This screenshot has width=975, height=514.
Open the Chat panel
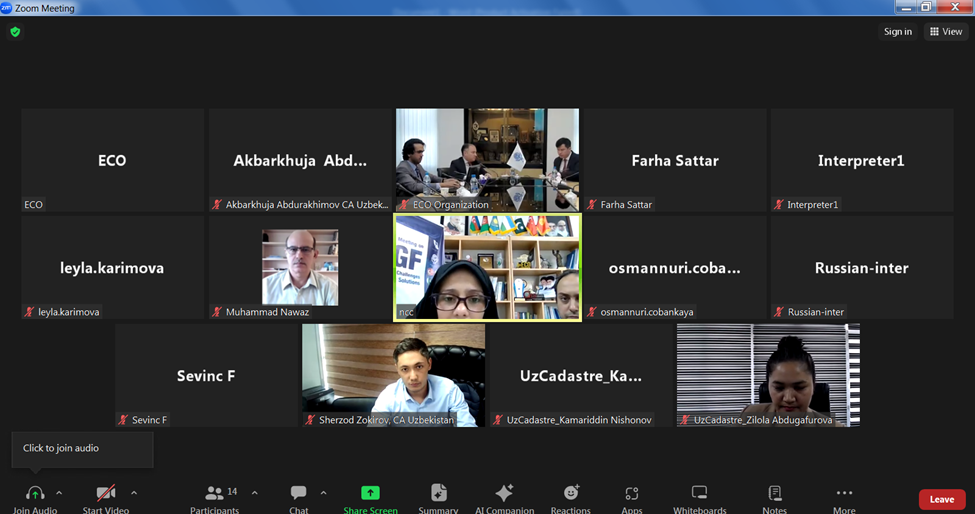pos(298,494)
